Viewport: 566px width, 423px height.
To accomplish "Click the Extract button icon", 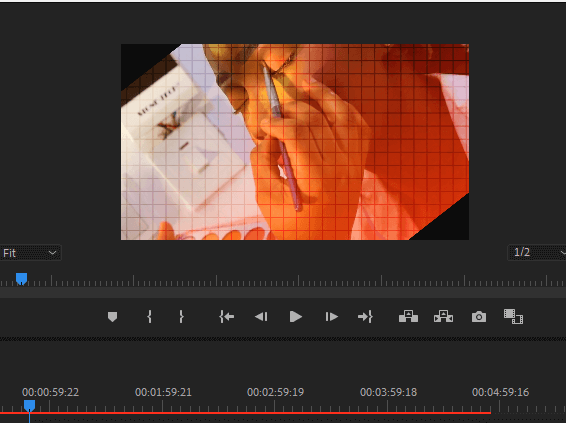I will tap(443, 316).
